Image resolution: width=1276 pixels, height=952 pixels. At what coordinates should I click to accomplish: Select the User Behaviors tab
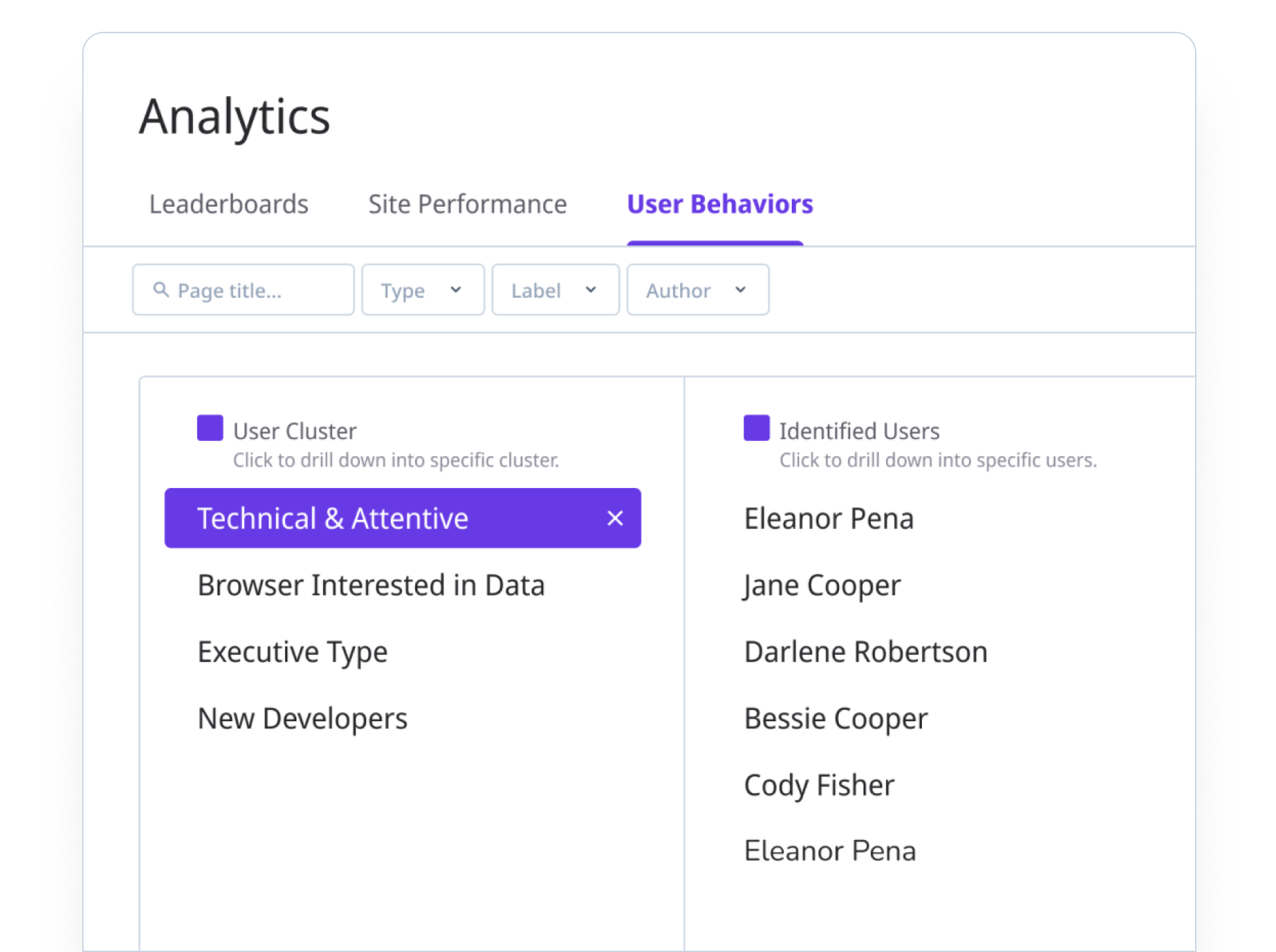click(720, 204)
